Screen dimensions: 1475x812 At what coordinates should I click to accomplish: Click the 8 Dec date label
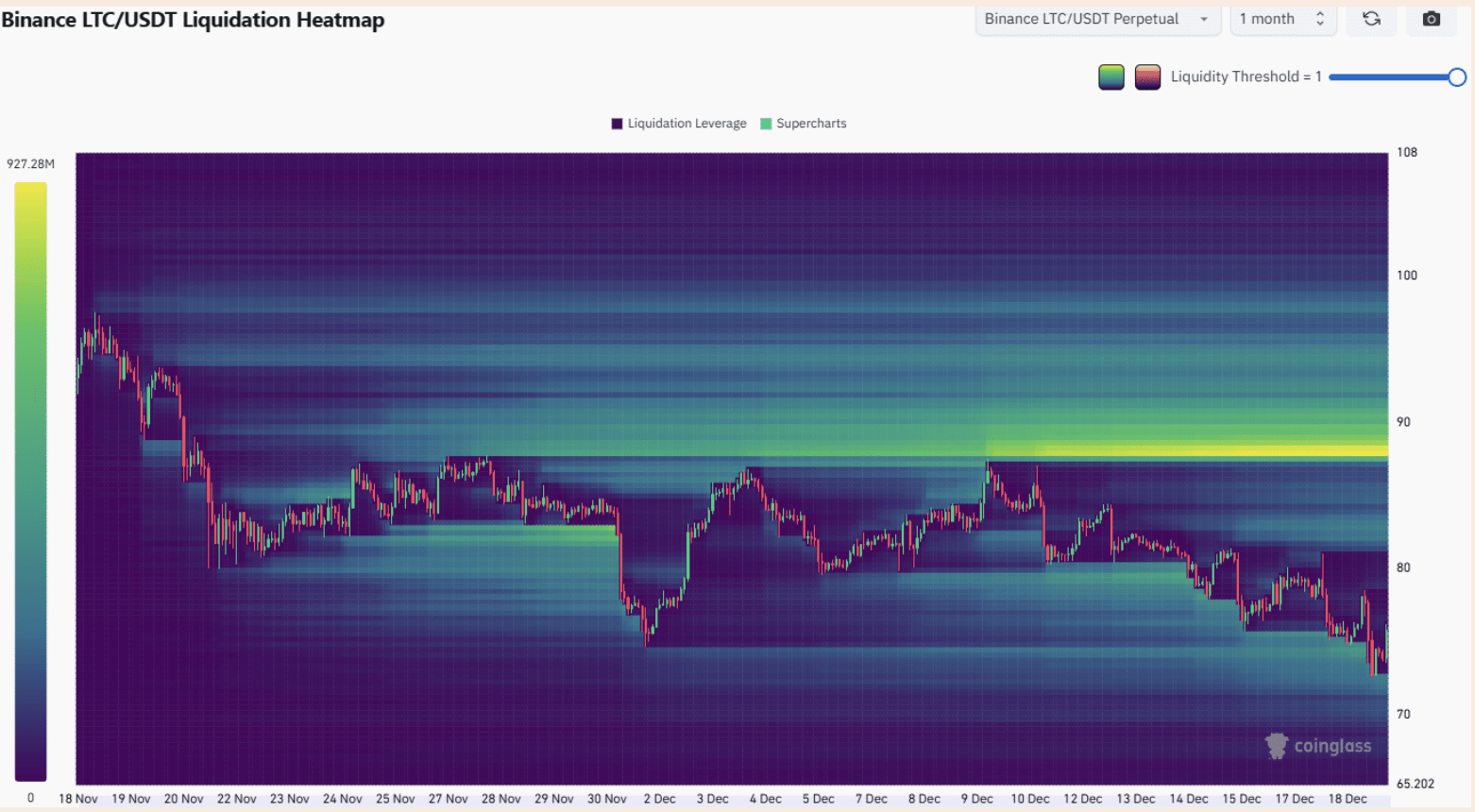click(924, 799)
